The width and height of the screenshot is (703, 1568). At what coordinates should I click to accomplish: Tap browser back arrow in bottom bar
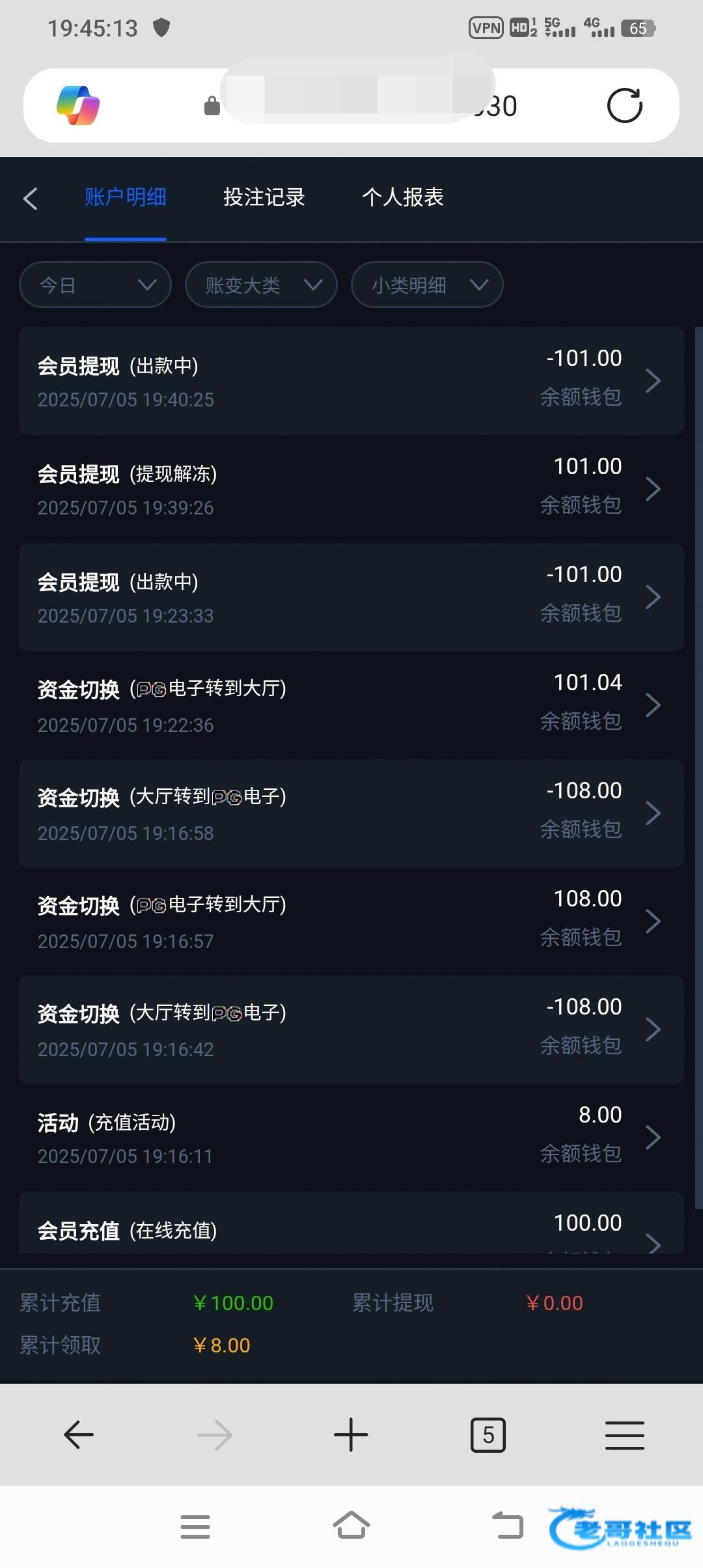(79, 1435)
